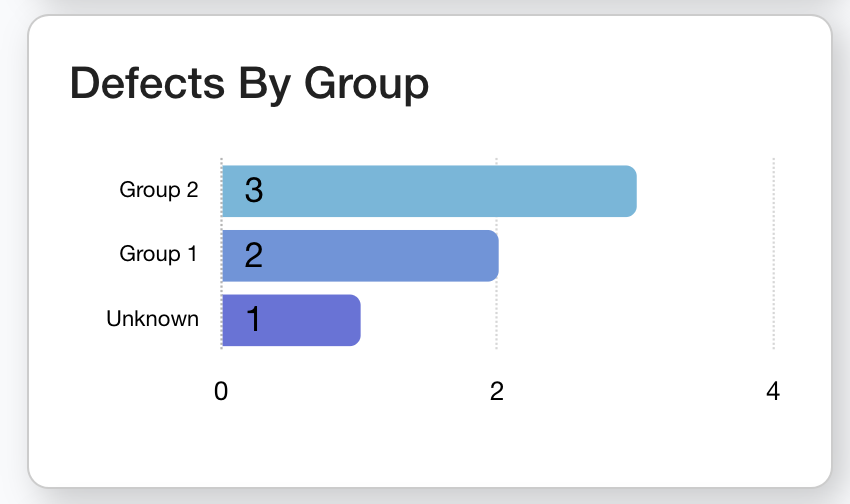Click the "Group 2" axis label

[x=159, y=190]
